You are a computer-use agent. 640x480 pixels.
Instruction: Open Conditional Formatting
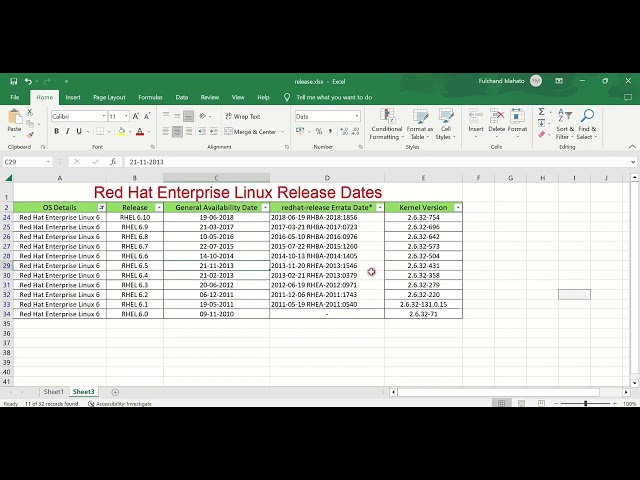[x=386, y=124]
